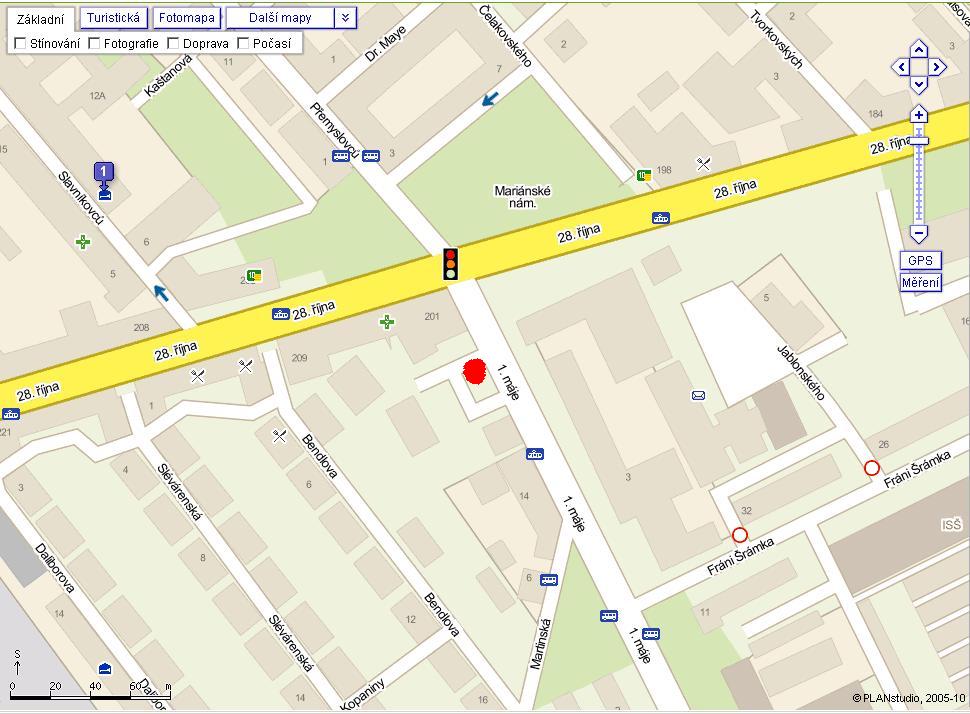
Task: Enable the Stínování checkbox
Action: pos(20,43)
